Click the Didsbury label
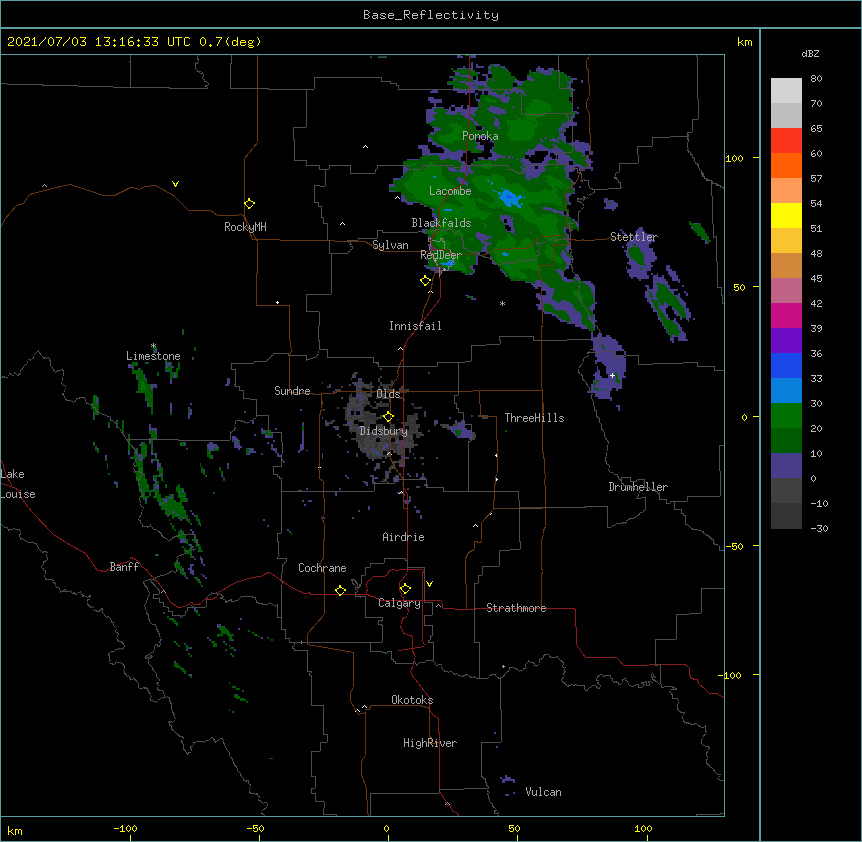Image resolution: width=862 pixels, height=842 pixels. [x=384, y=431]
